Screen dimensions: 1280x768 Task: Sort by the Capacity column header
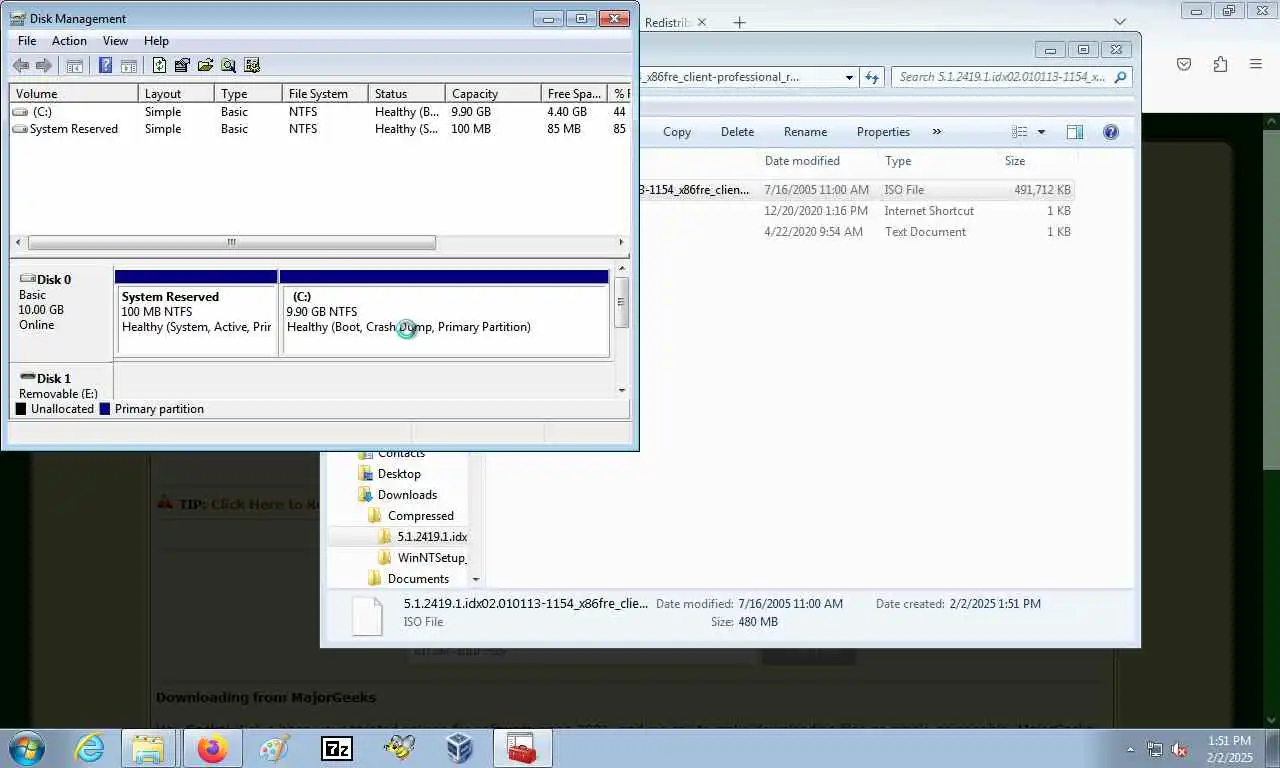[x=492, y=93]
